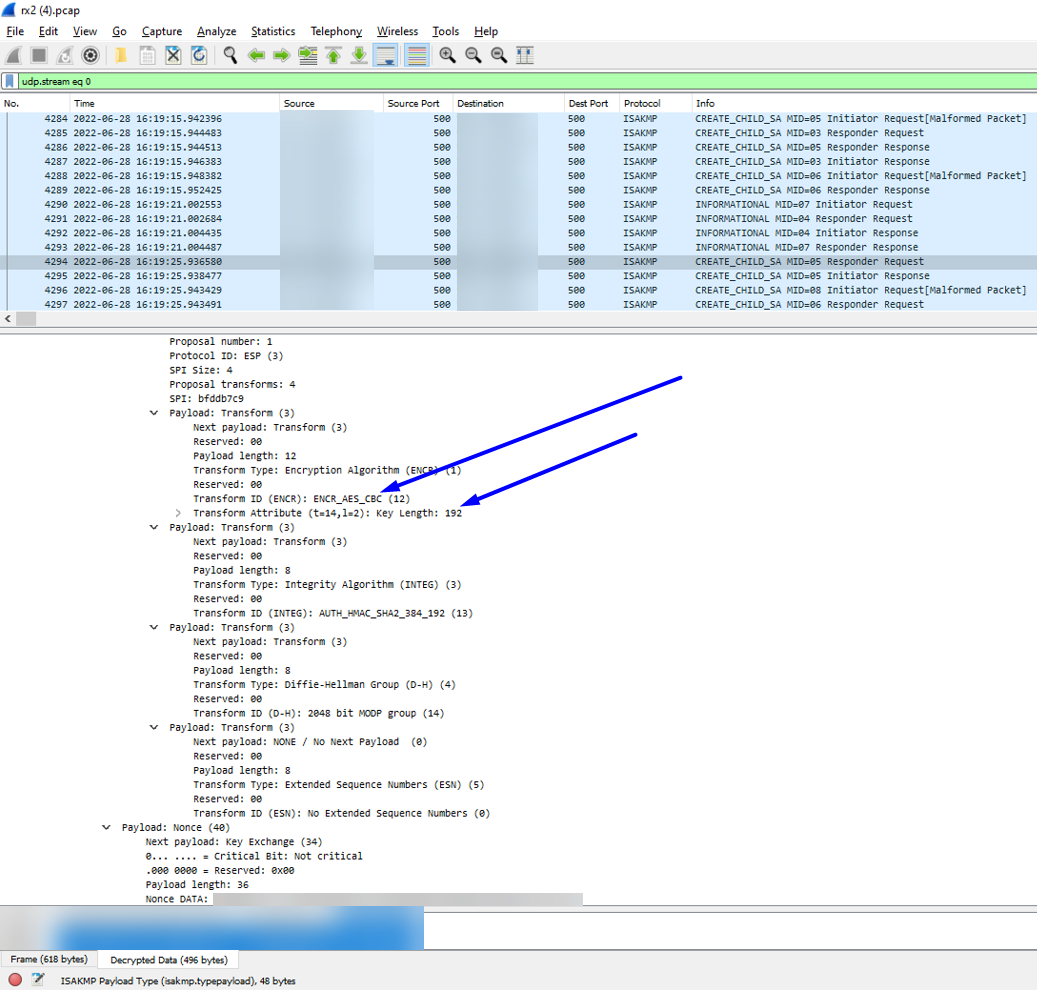Image resolution: width=1037 pixels, height=990 pixels.
Task: Toggle automatic scrolling during live capture
Action: coord(387,55)
